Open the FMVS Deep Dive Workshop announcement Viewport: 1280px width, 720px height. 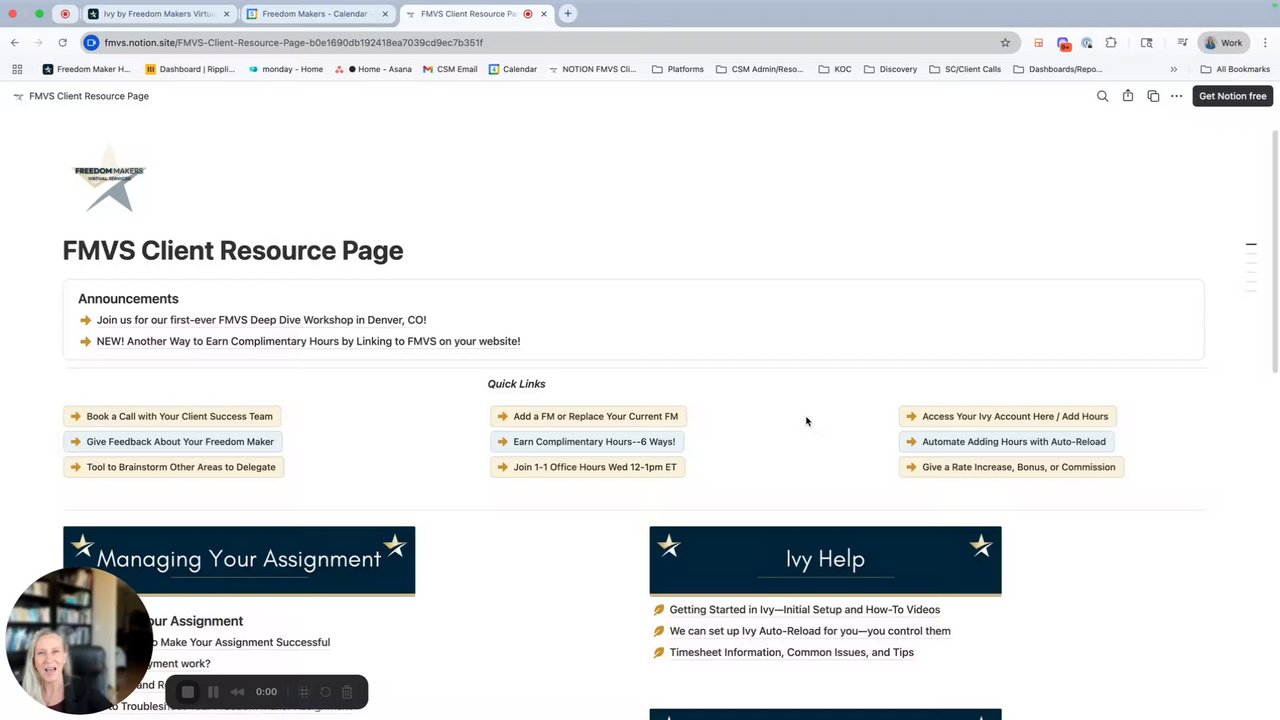pos(261,320)
